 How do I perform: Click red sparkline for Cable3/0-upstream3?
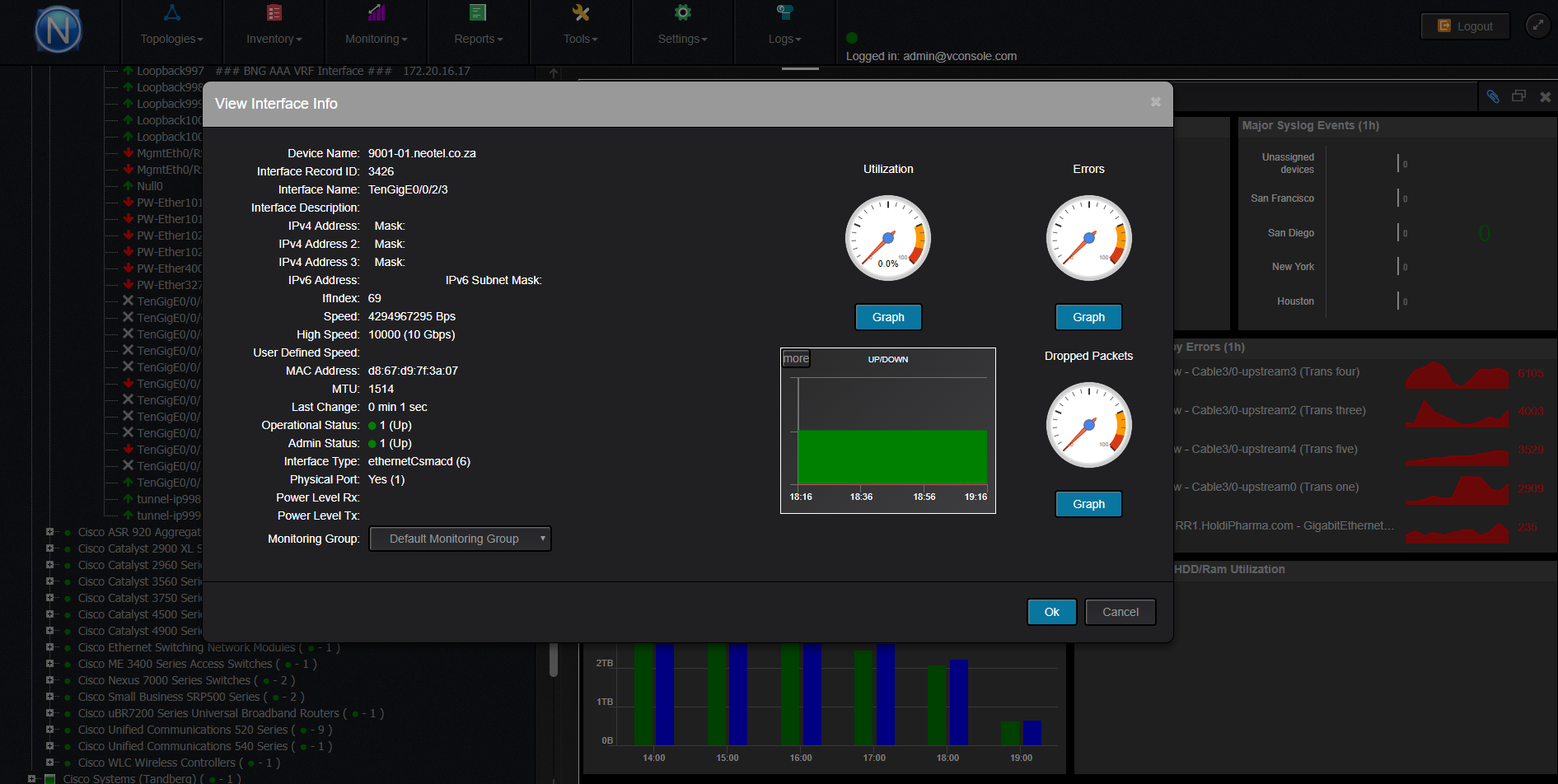1457,375
